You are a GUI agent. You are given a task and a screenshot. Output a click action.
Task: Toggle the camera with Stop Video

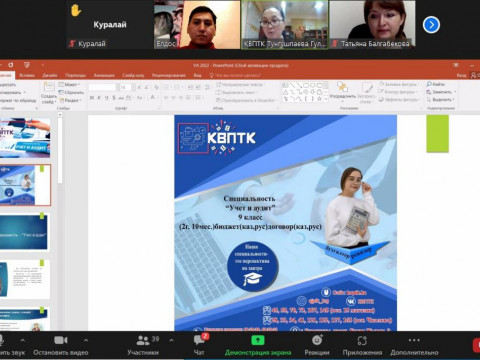click(61, 340)
